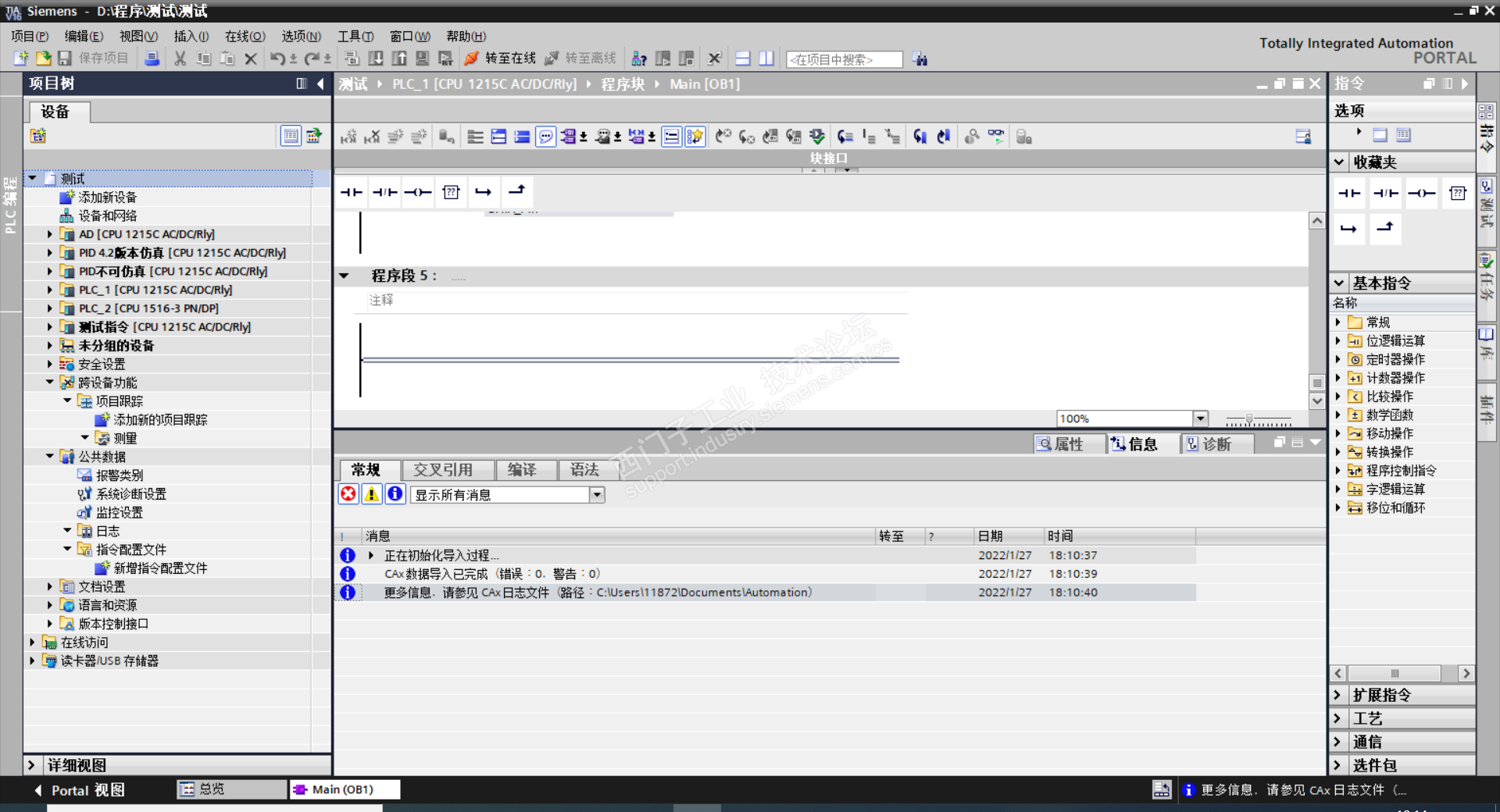Image resolution: width=1500 pixels, height=812 pixels.
Task: Switch to Portal 视图
Action: tap(80, 790)
